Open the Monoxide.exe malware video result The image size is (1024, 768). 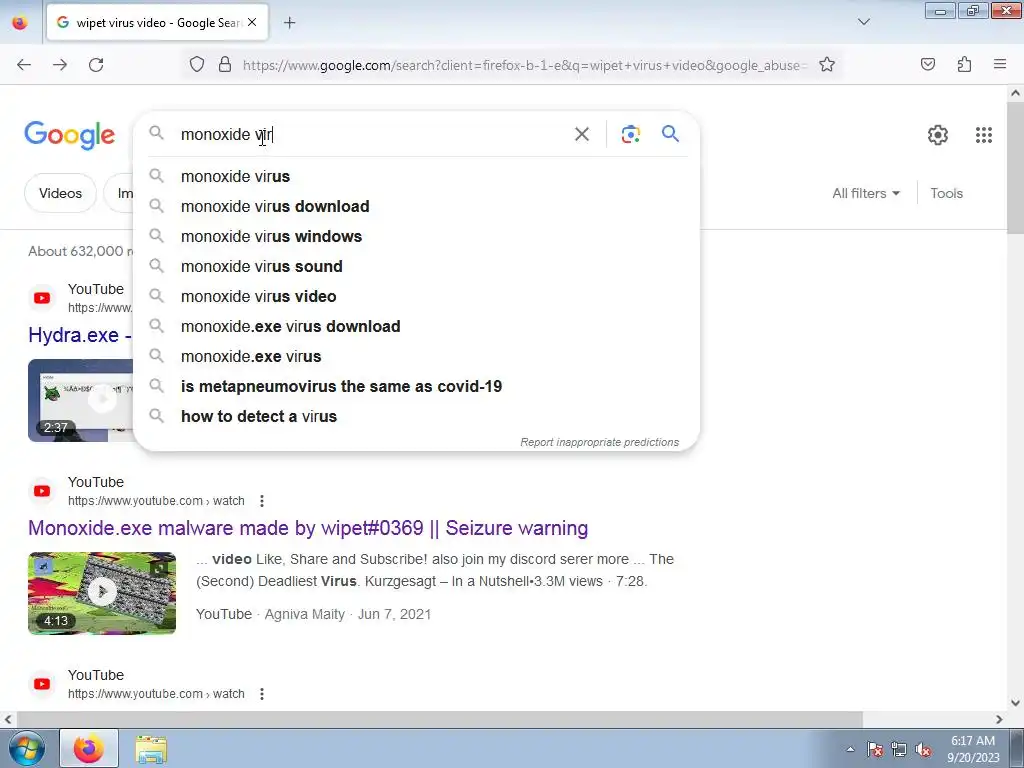[308, 528]
